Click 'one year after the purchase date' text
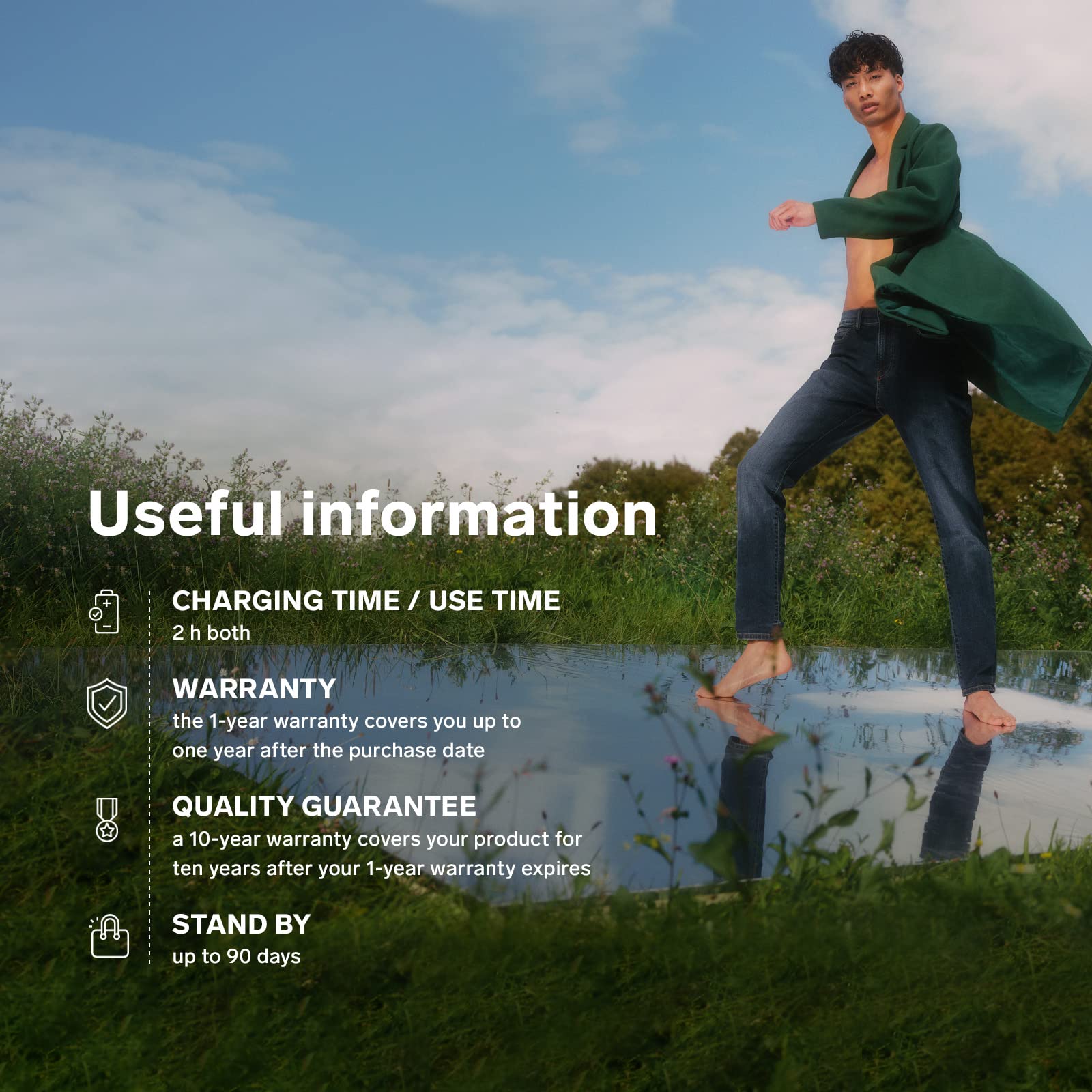Viewport: 1092px width, 1092px height. 328,750
